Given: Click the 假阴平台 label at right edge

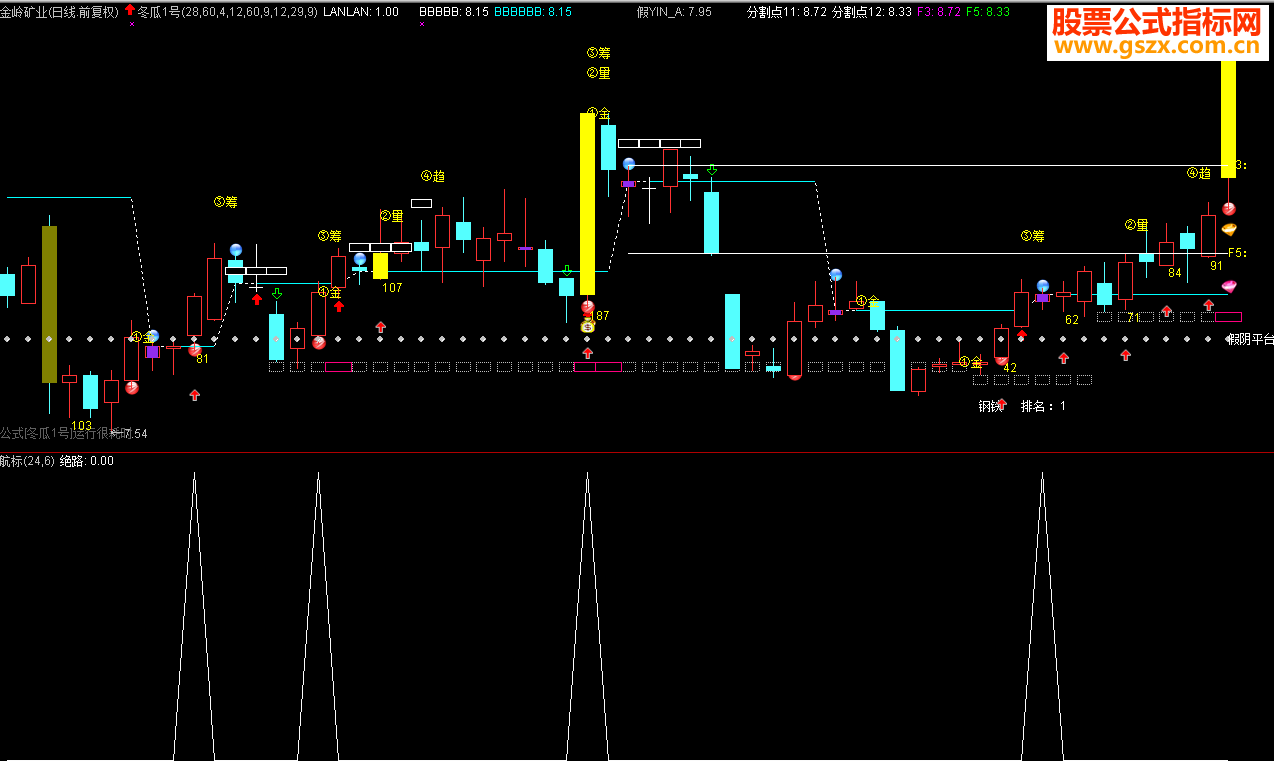Looking at the screenshot, I should 1250,339.
